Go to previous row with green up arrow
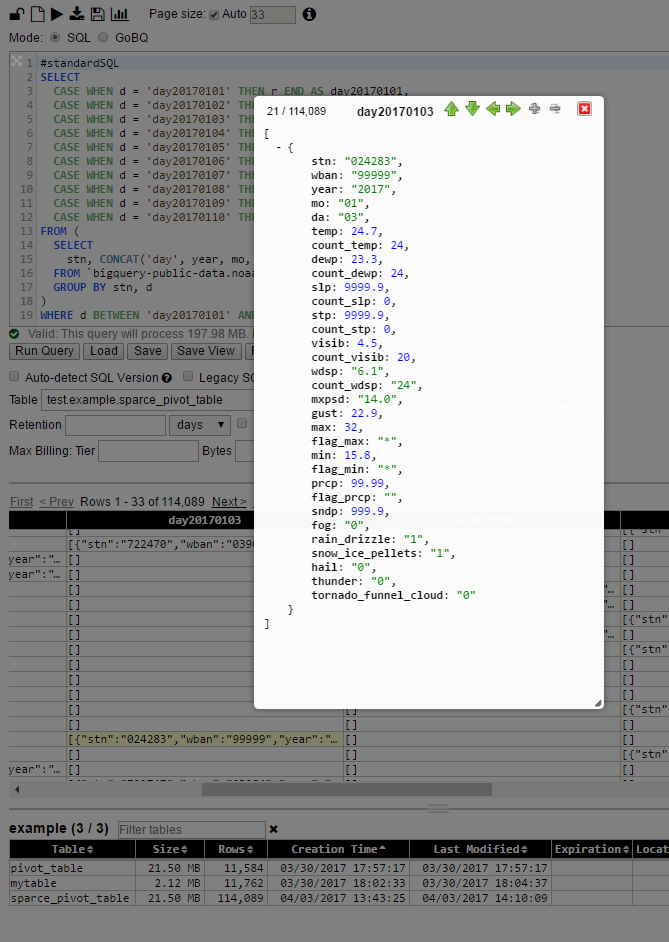Screen dimensions: 669x942 452,109
